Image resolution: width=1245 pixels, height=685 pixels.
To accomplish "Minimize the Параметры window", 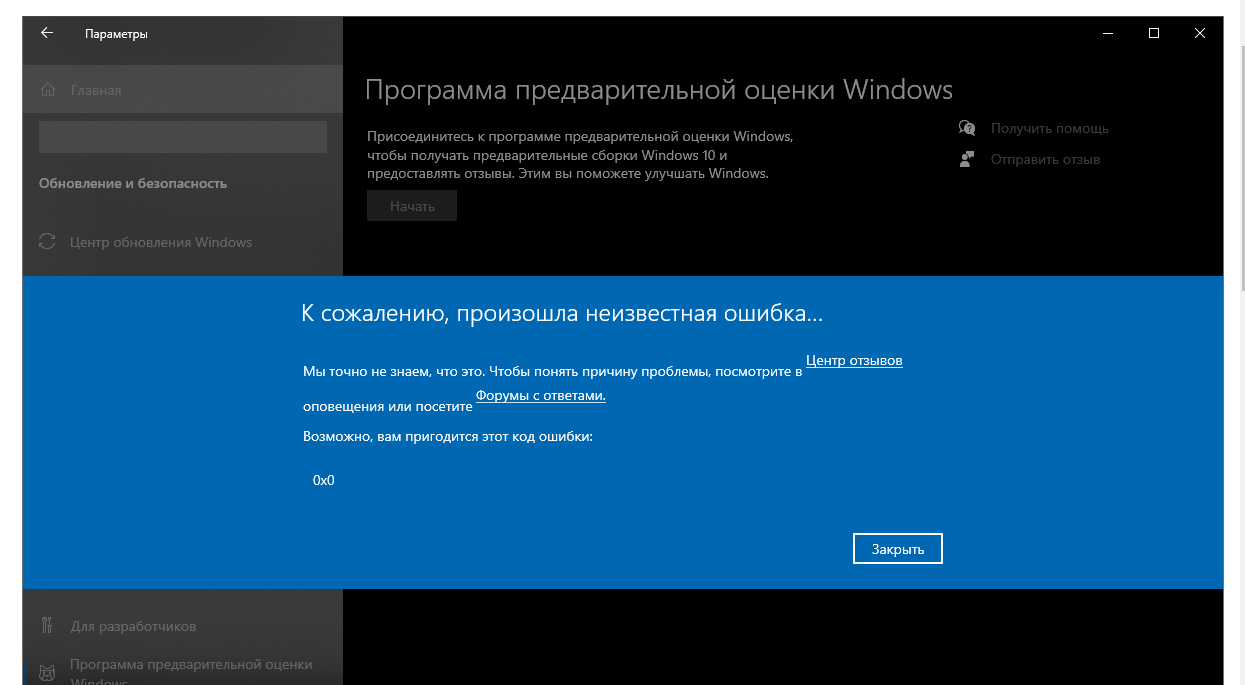I will tap(1108, 33).
